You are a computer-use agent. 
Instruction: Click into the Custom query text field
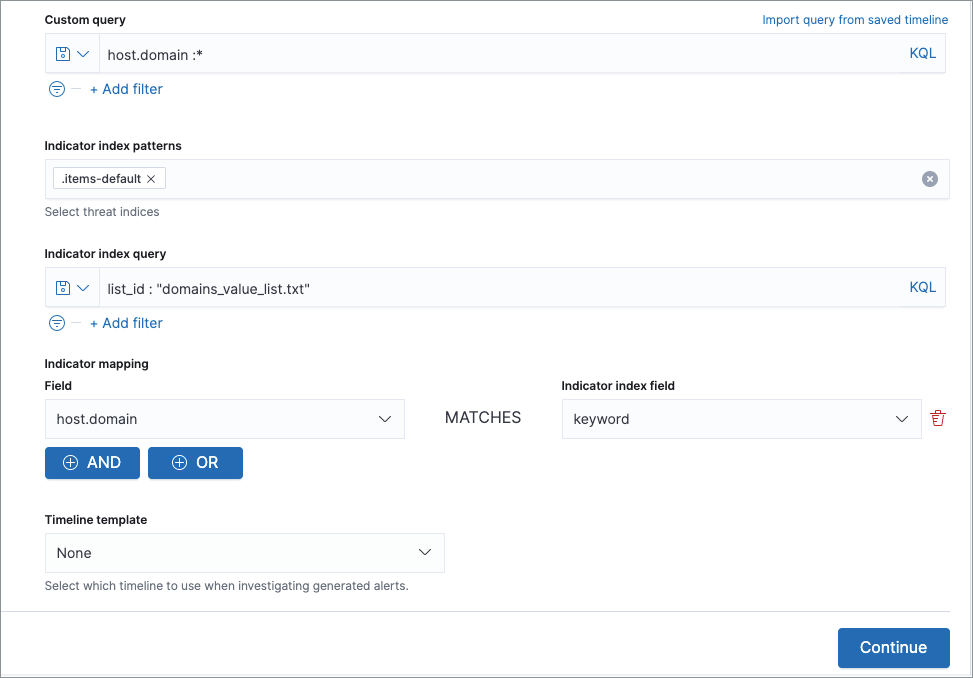pos(500,54)
